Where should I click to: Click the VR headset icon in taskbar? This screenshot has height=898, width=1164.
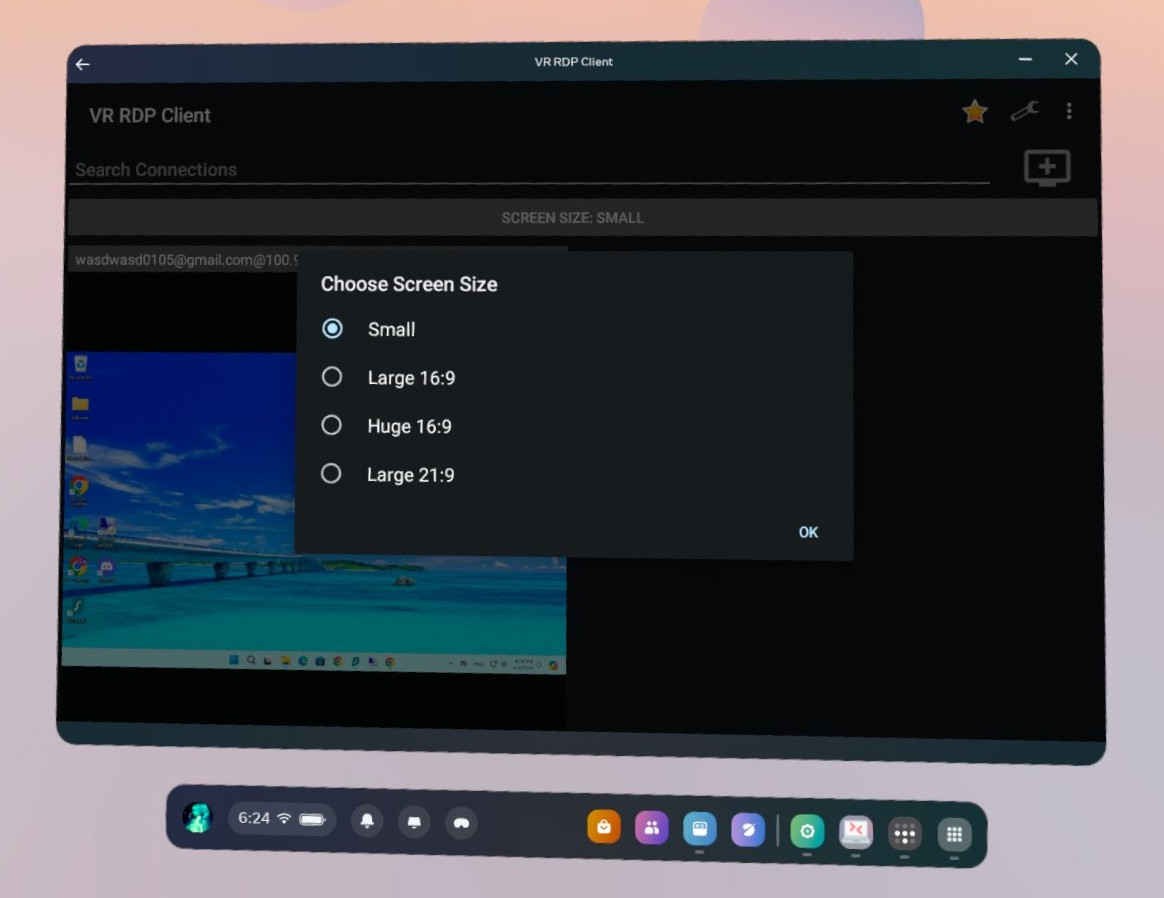(461, 823)
